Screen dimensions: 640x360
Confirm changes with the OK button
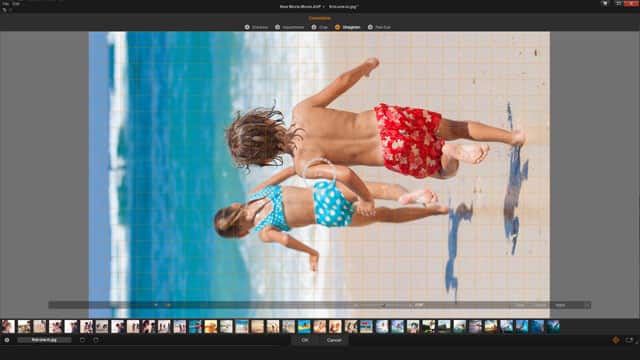coord(305,340)
